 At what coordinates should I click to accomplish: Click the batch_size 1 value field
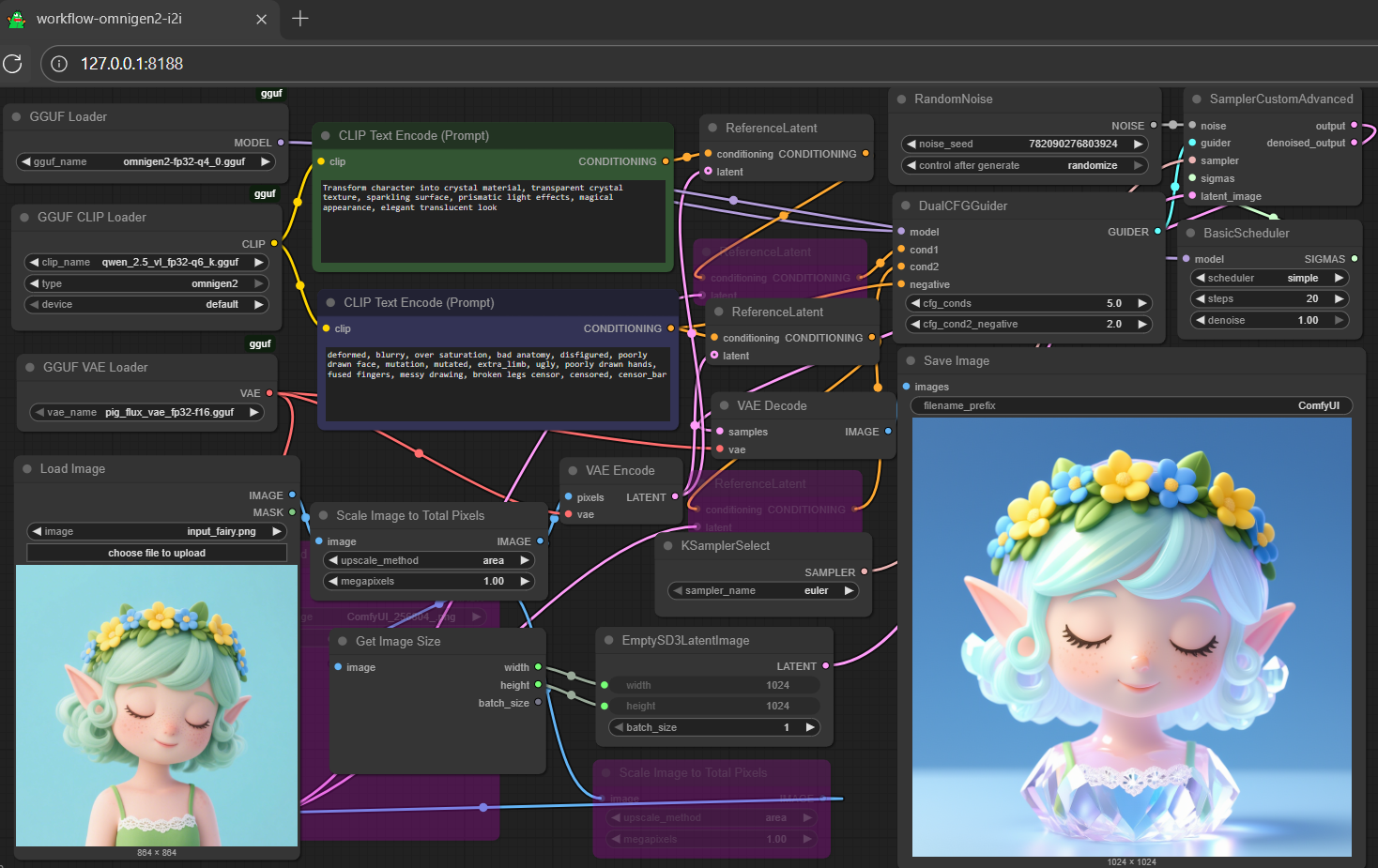714,727
